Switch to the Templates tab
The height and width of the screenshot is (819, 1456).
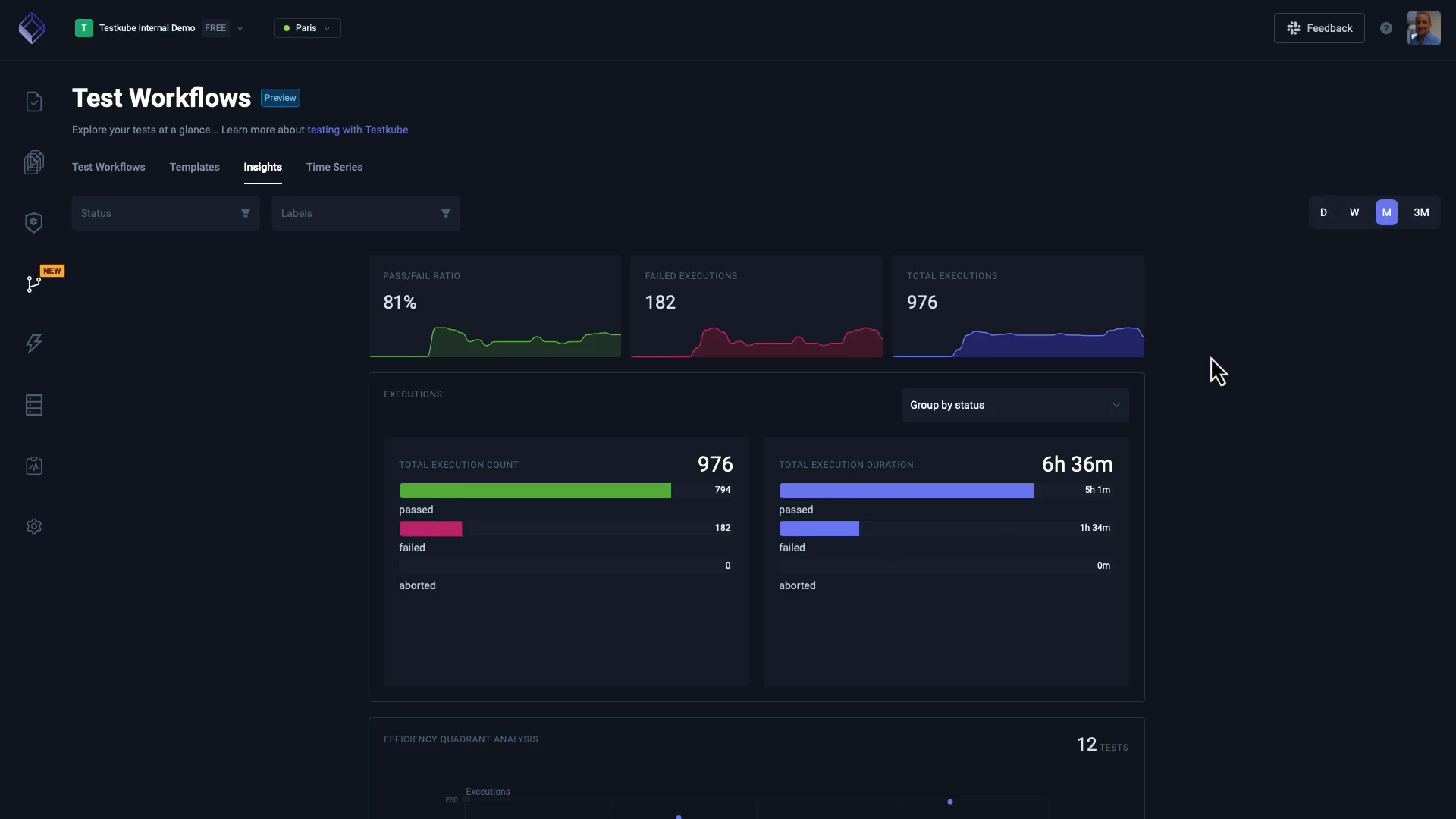tap(194, 167)
